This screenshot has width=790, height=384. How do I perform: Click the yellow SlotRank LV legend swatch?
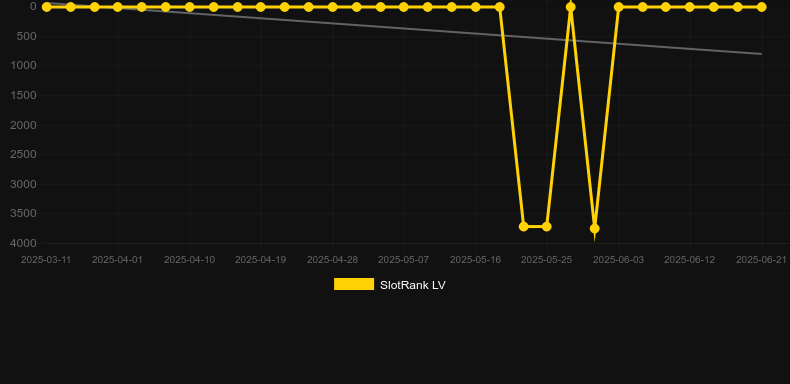click(x=354, y=284)
